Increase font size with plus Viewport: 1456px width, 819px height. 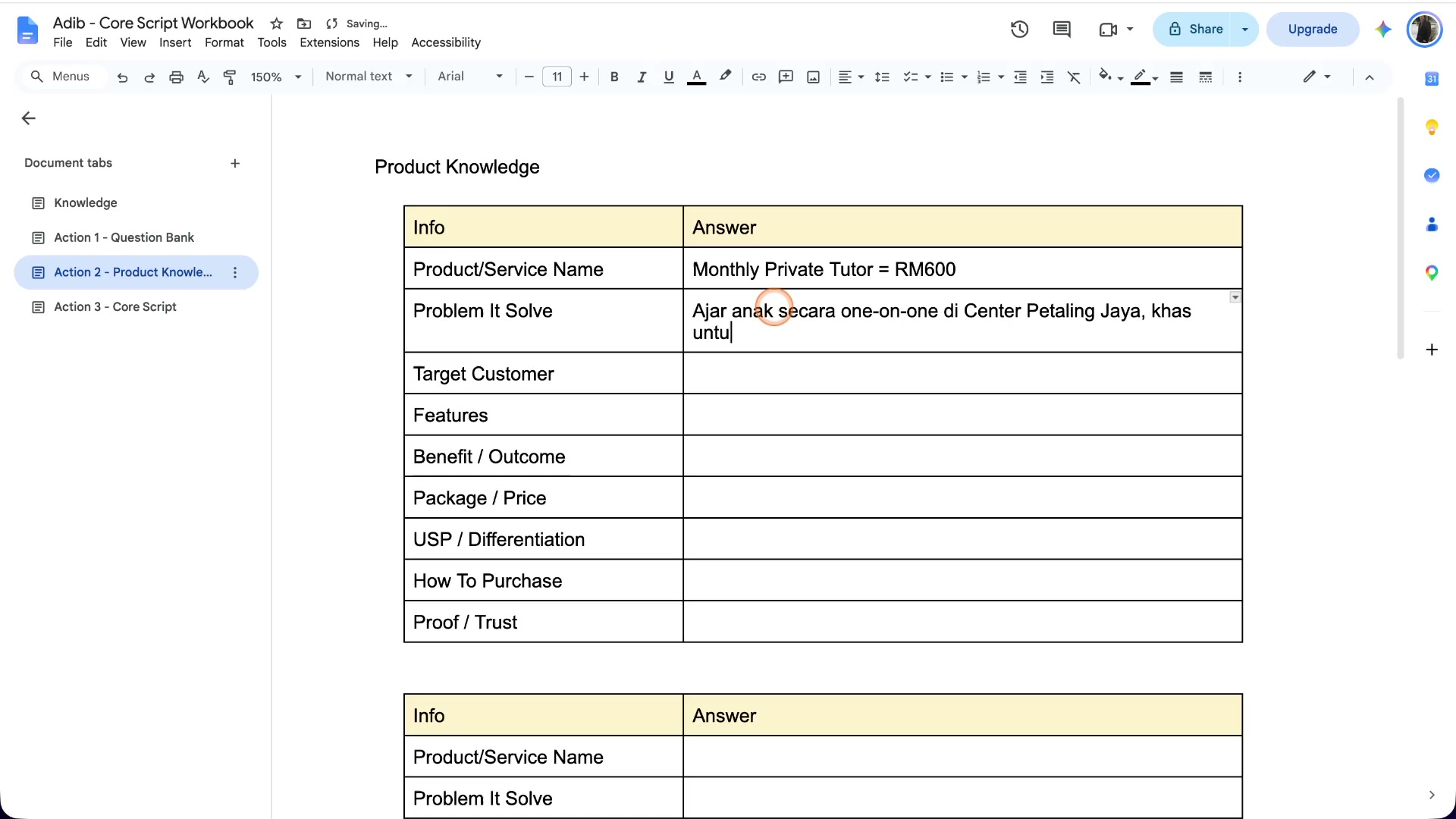click(584, 77)
